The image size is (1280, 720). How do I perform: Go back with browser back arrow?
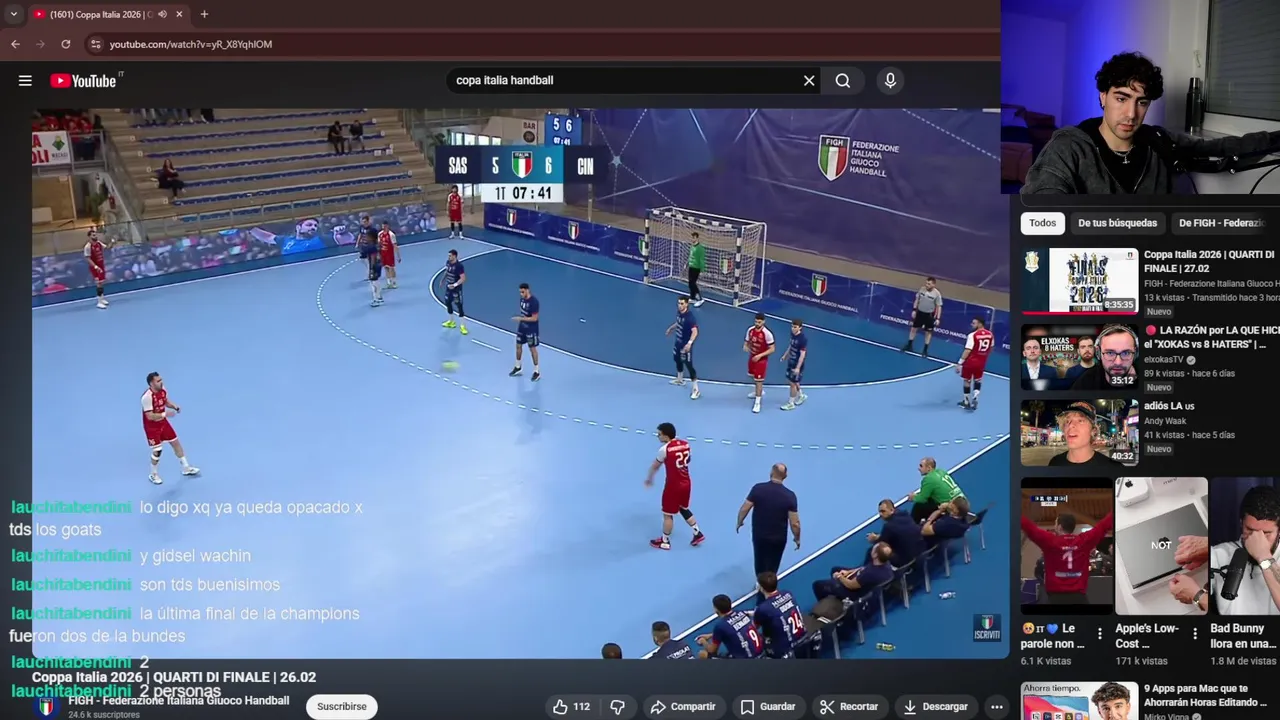15,44
